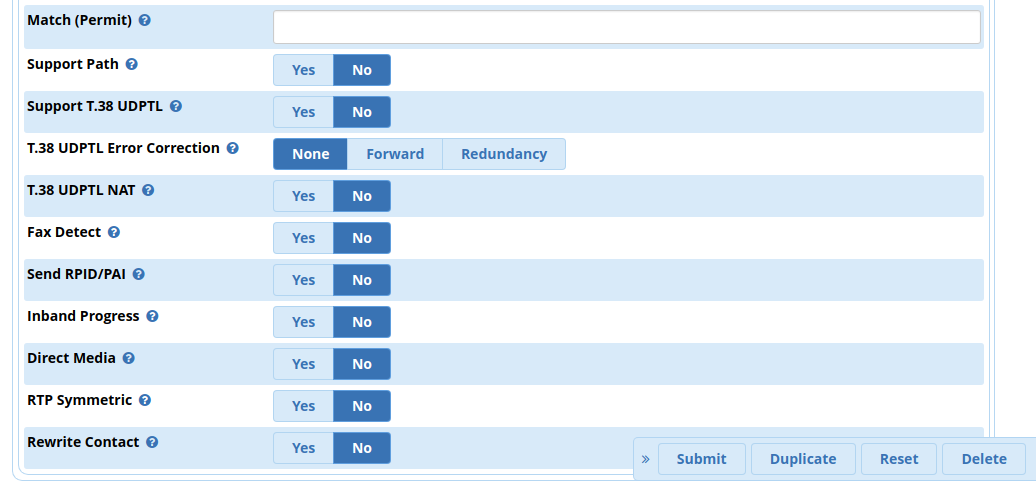Image resolution: width=1036 pixels, height=483 pixels.
Task: Click the Duplicate button
Action: pyautogui.click(x=803, y=459)
